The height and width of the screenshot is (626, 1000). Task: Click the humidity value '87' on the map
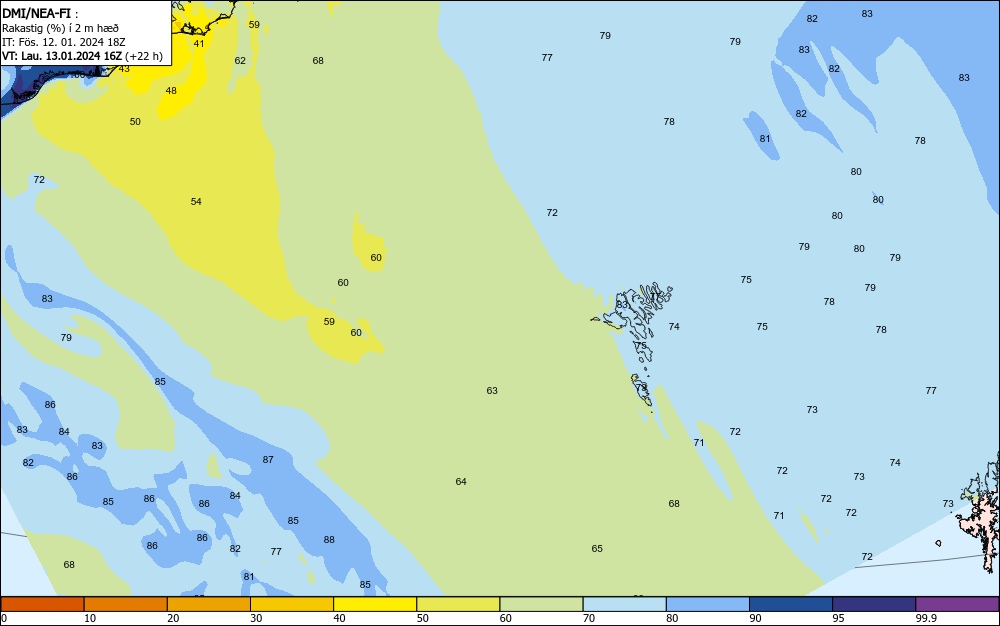[x=268, y=460]
